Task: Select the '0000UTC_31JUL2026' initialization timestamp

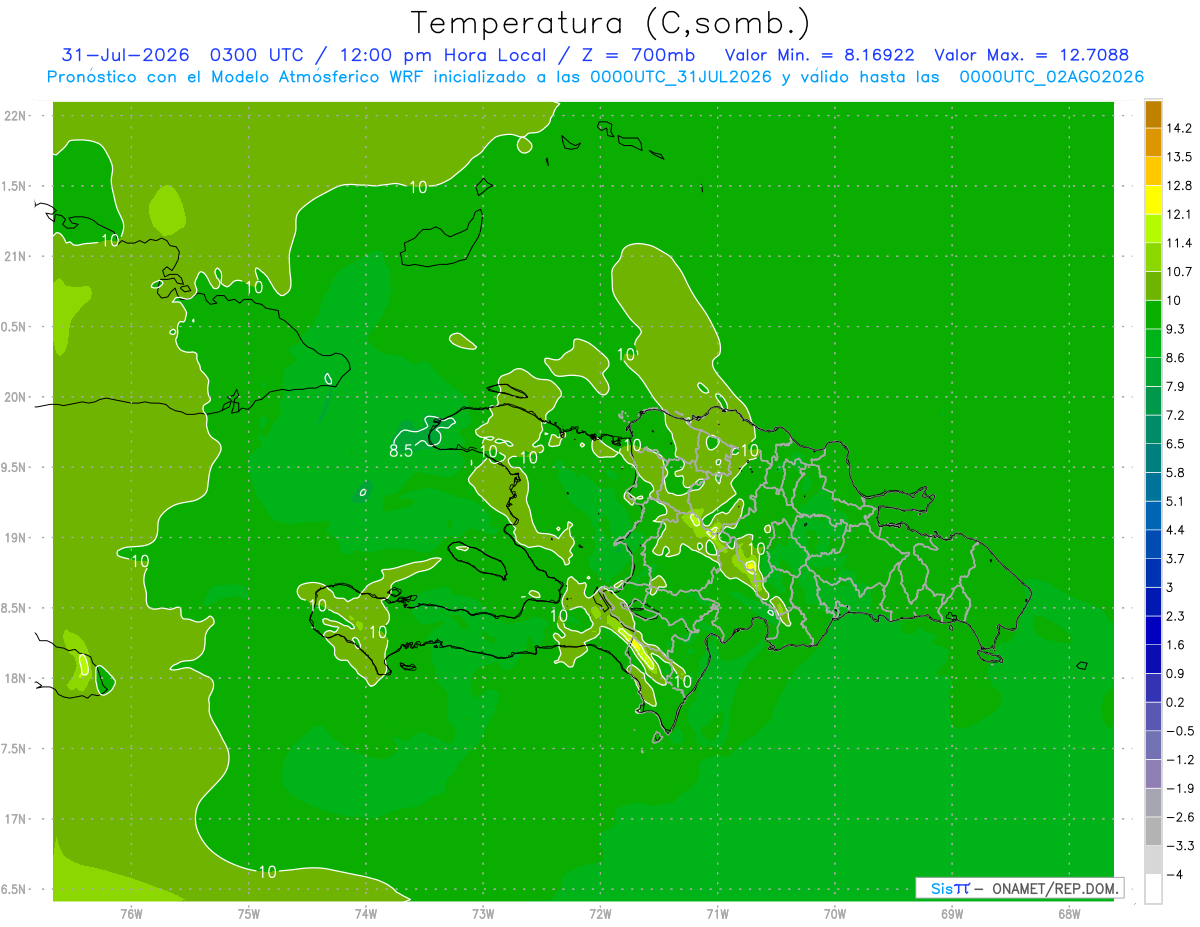Action: 680,77
